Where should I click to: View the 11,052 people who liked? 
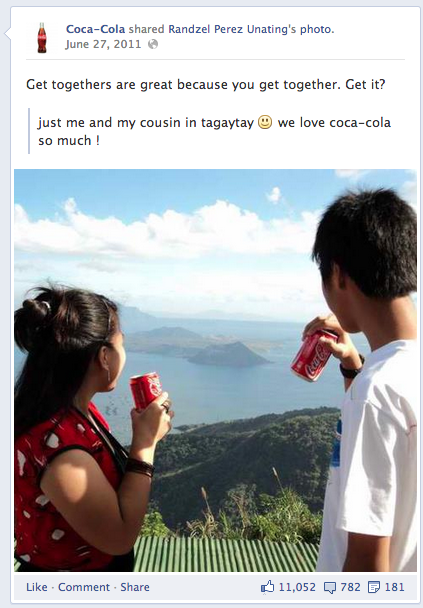point(297,587)
